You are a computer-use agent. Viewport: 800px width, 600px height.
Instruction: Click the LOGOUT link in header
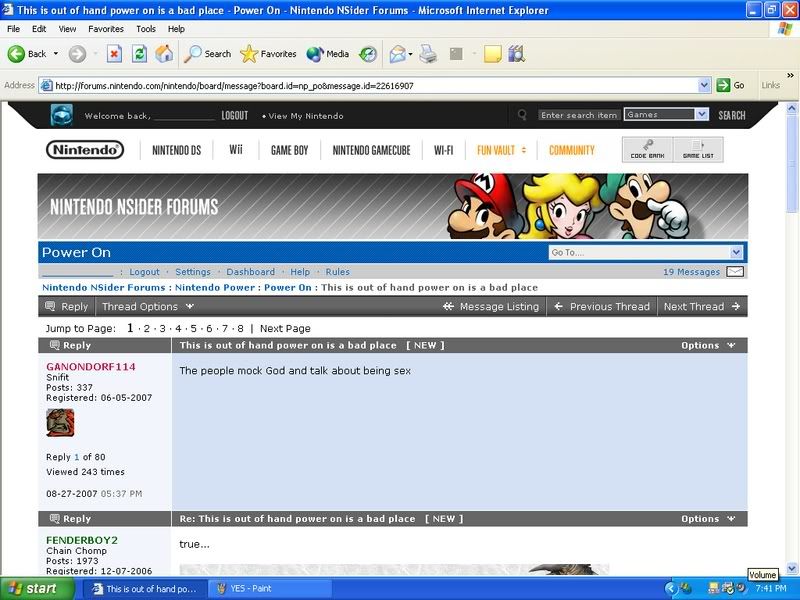(x=235, y=115)
